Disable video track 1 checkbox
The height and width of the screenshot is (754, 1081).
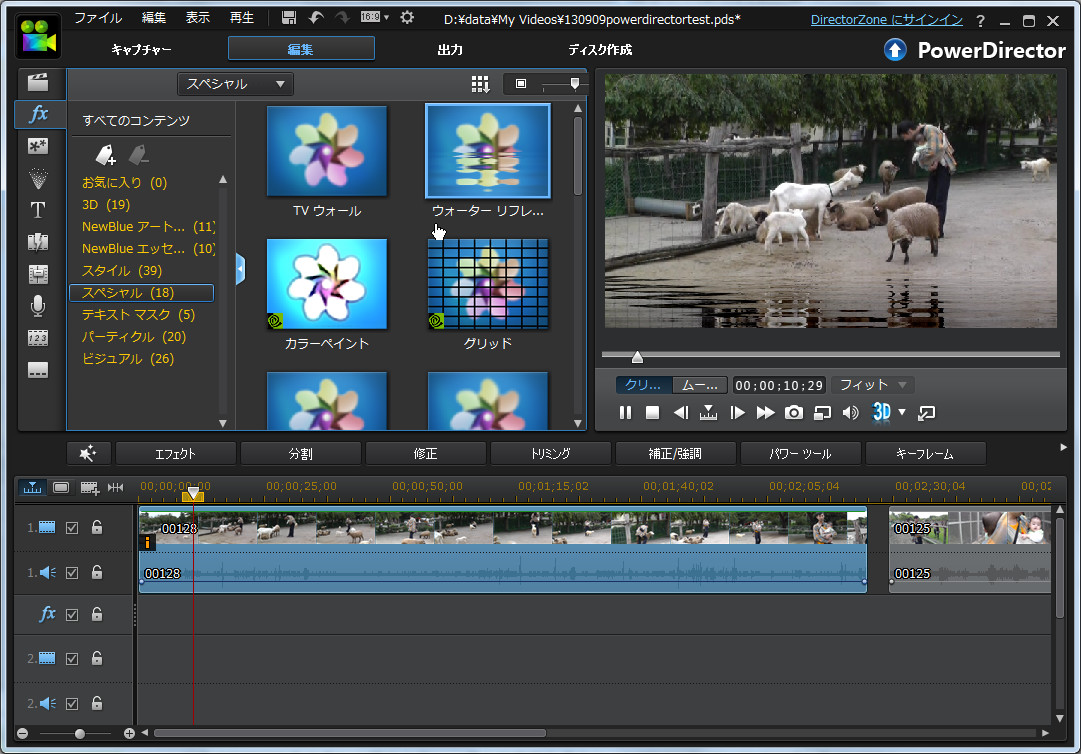71,528
